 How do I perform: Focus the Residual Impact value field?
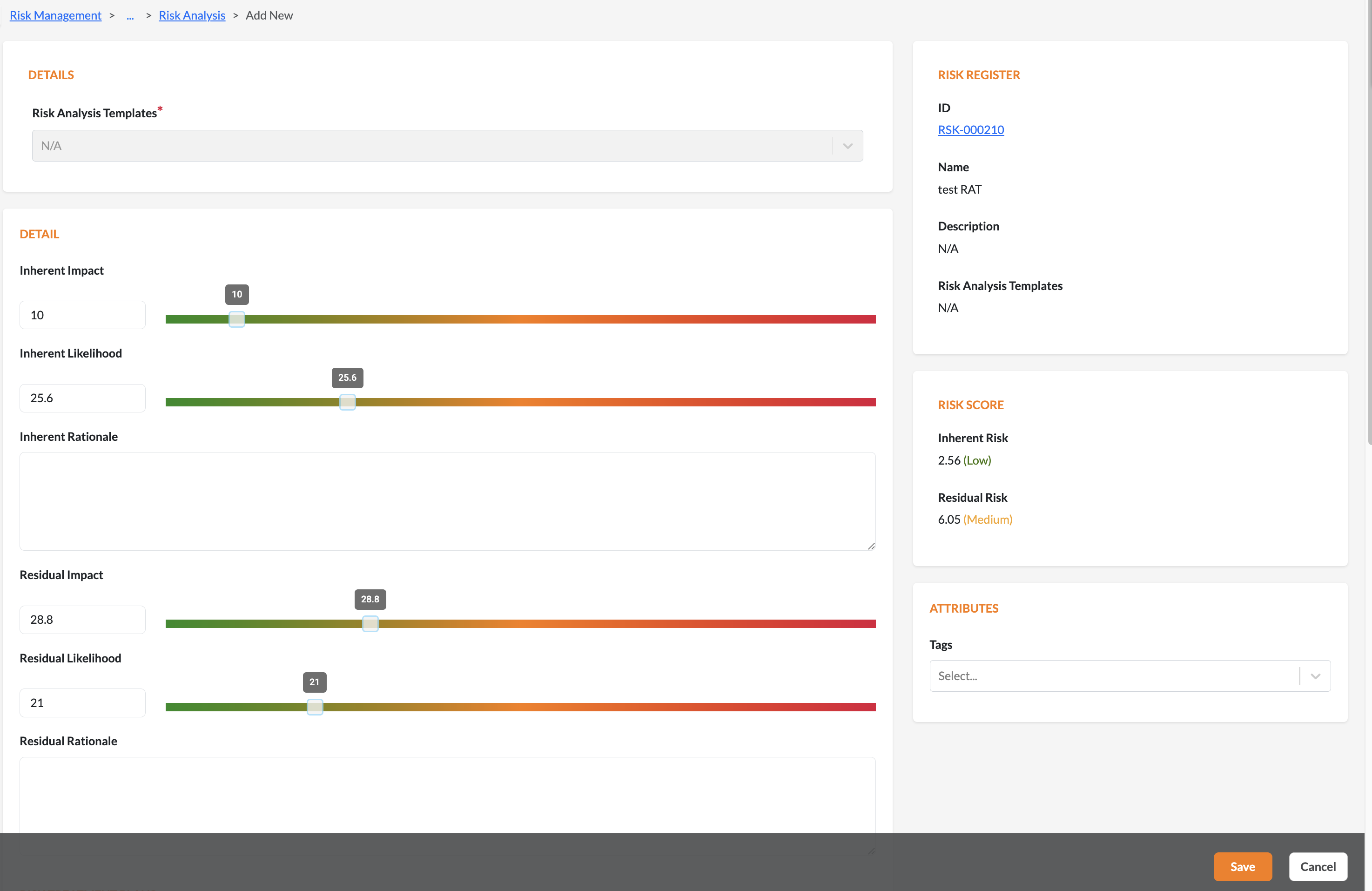[x=82, y=620]
